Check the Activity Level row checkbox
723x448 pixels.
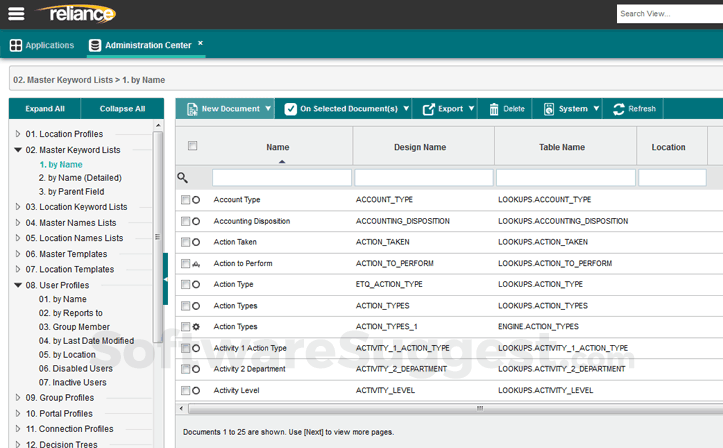[185, 391]
